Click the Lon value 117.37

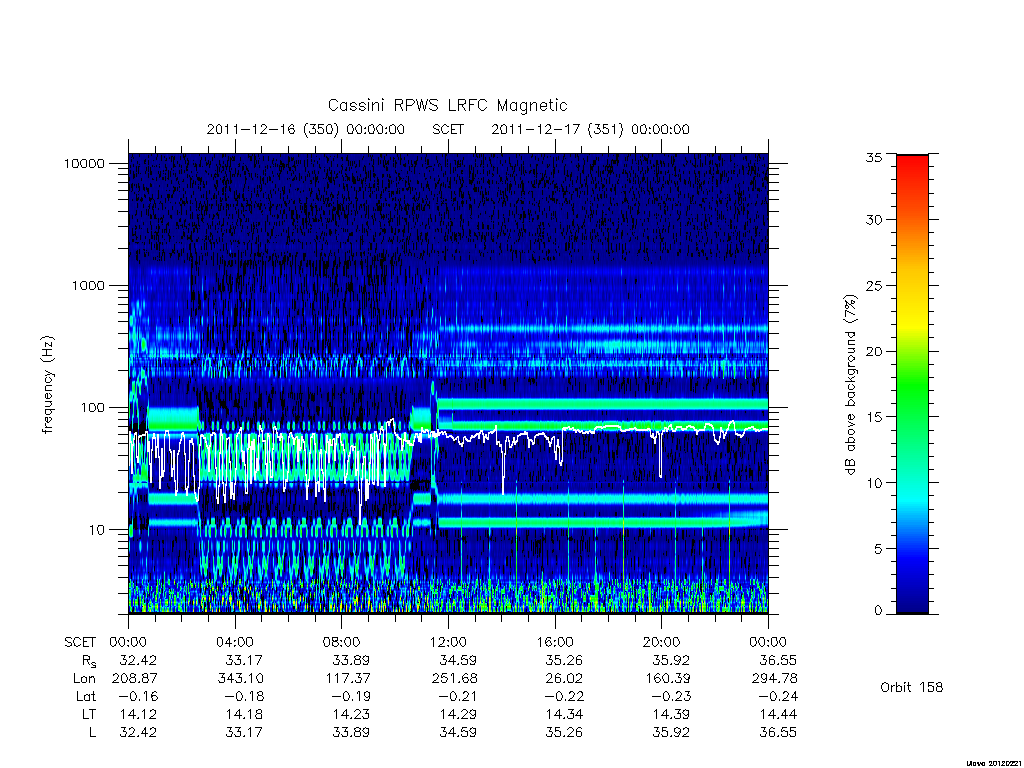[348, 679]
